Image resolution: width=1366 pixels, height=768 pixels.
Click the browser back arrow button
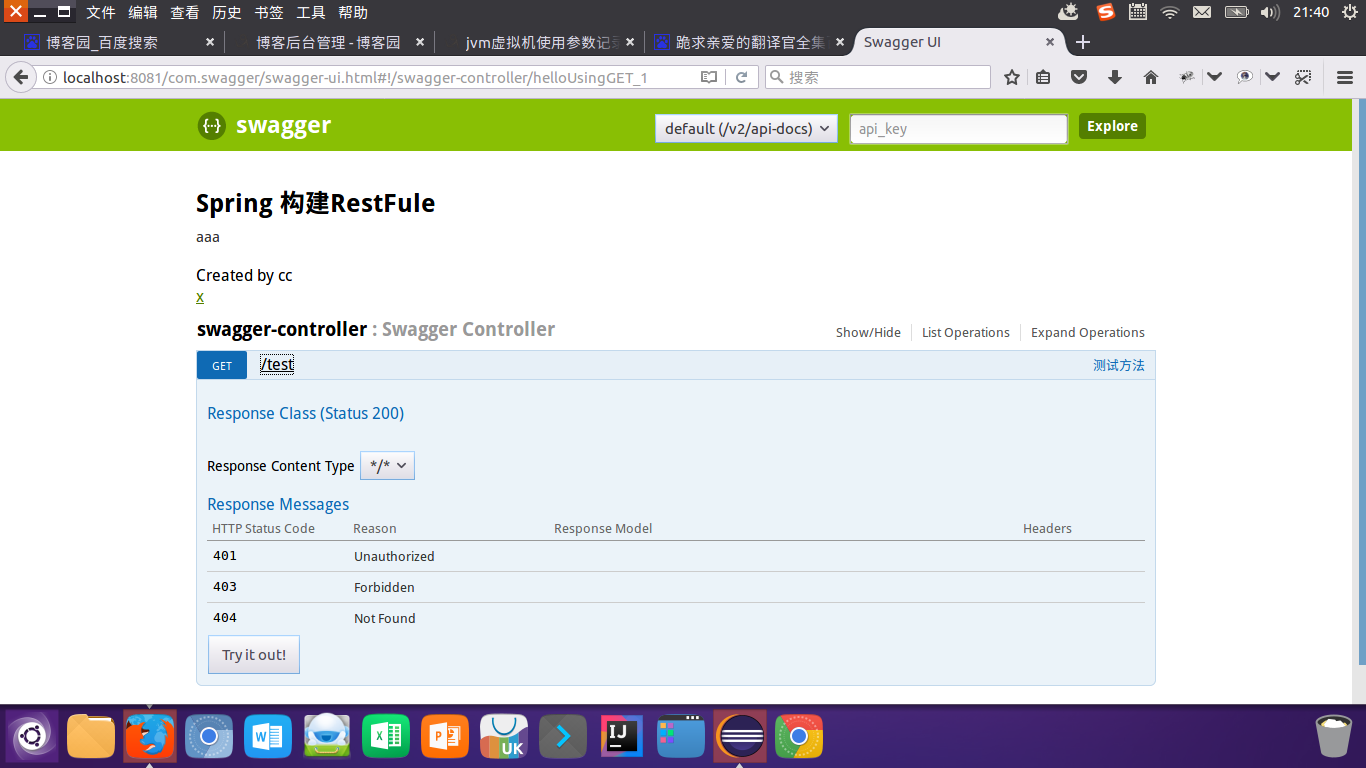coord(19,77)
